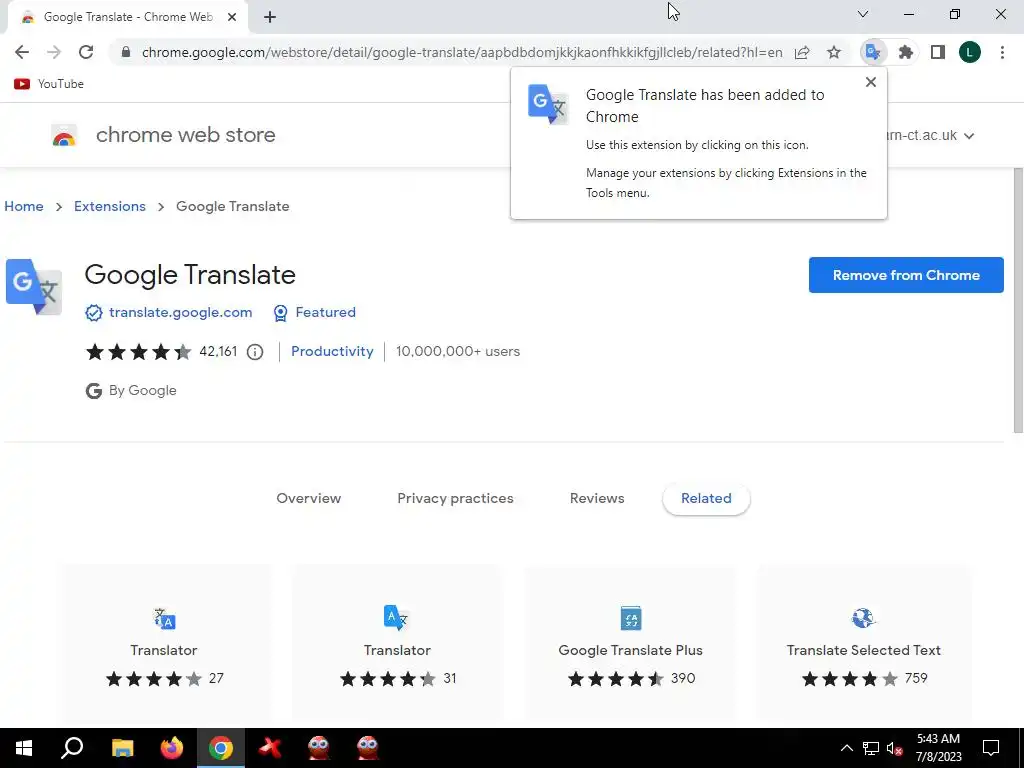Screen dimensions: 1024x768
Task: Close the Google Translate browser tab
Action: (232, 18)
